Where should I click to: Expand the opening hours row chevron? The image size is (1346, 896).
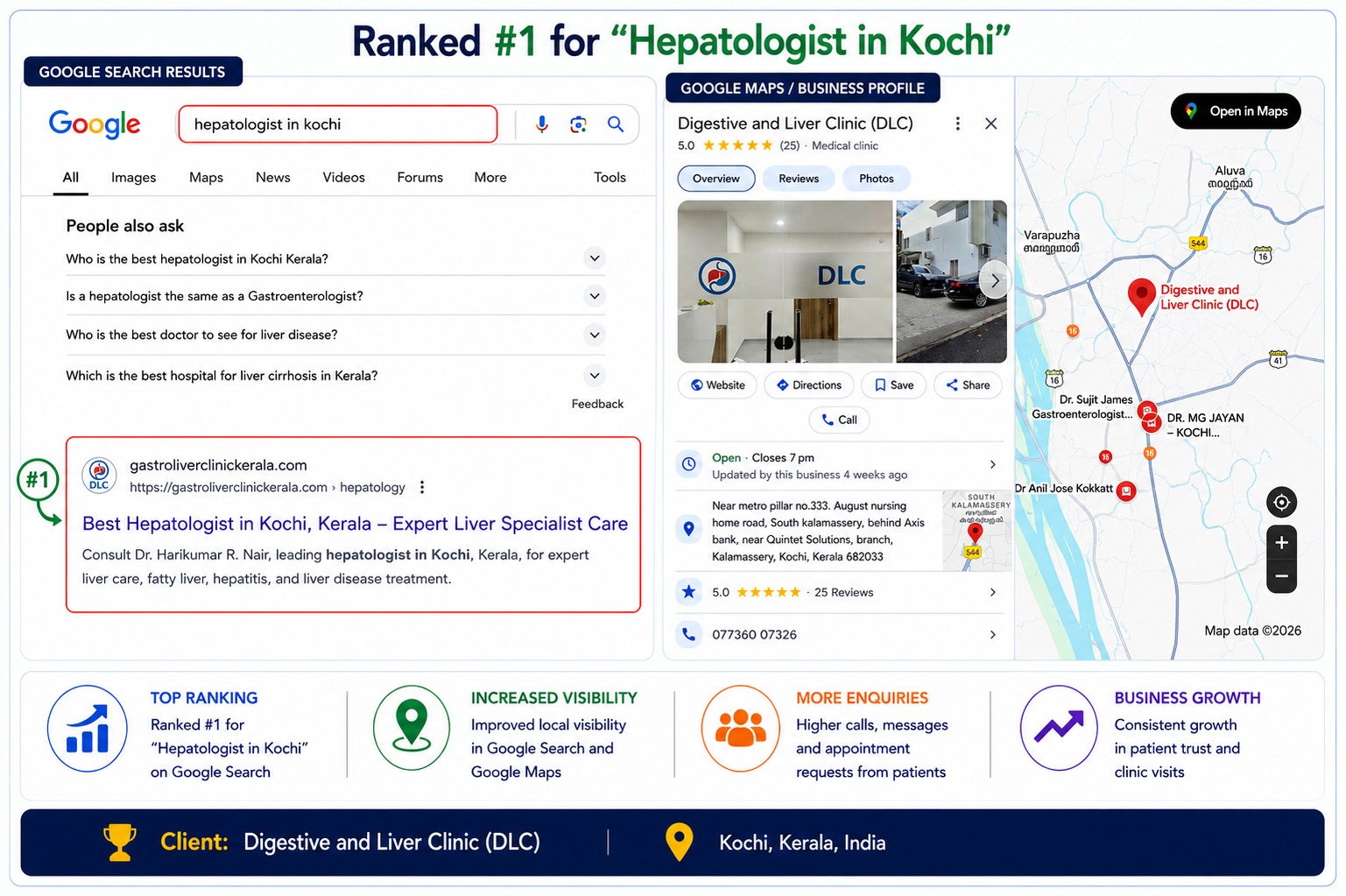[x=992, y=464]
